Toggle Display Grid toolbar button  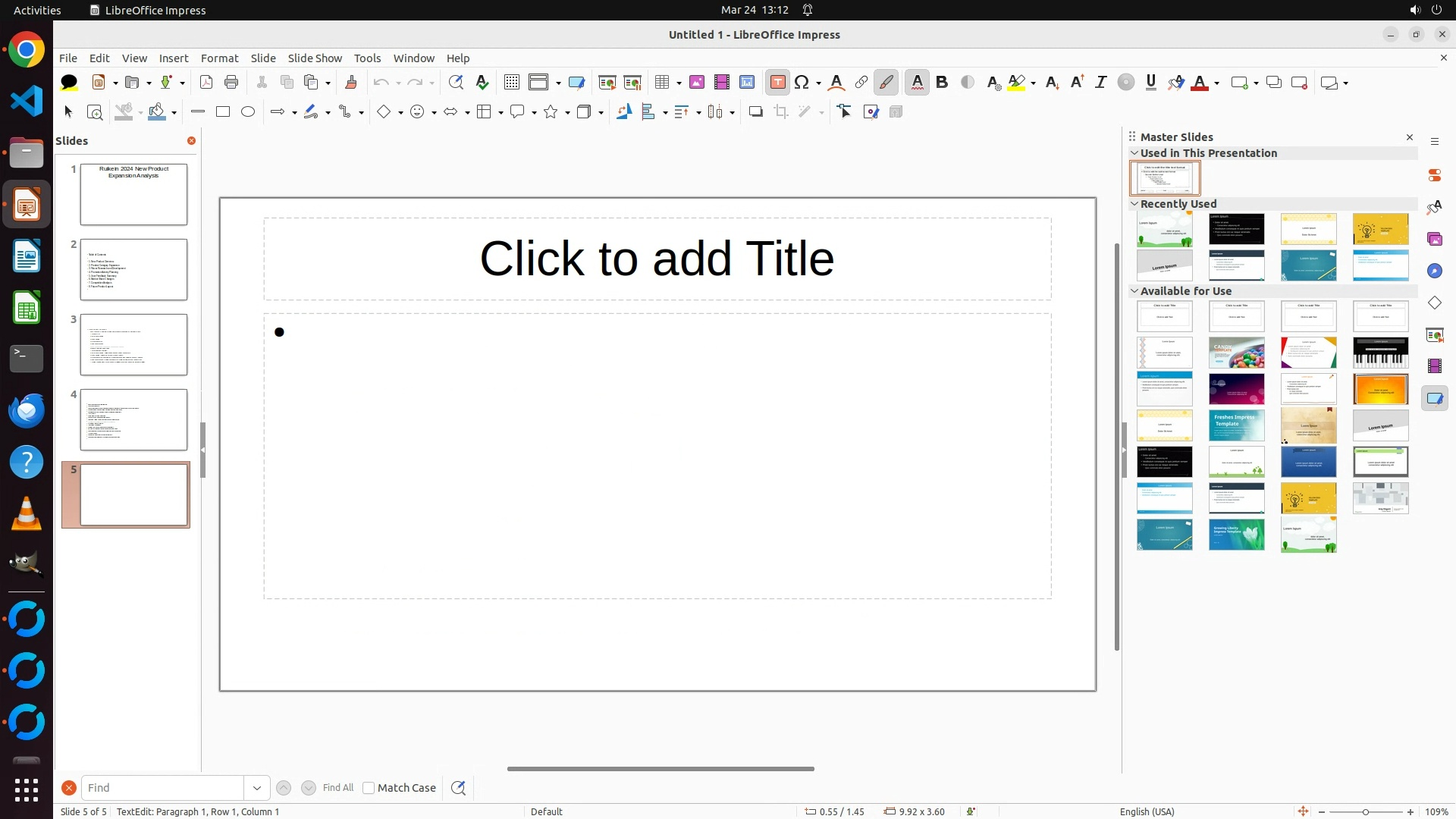point(512,83)
